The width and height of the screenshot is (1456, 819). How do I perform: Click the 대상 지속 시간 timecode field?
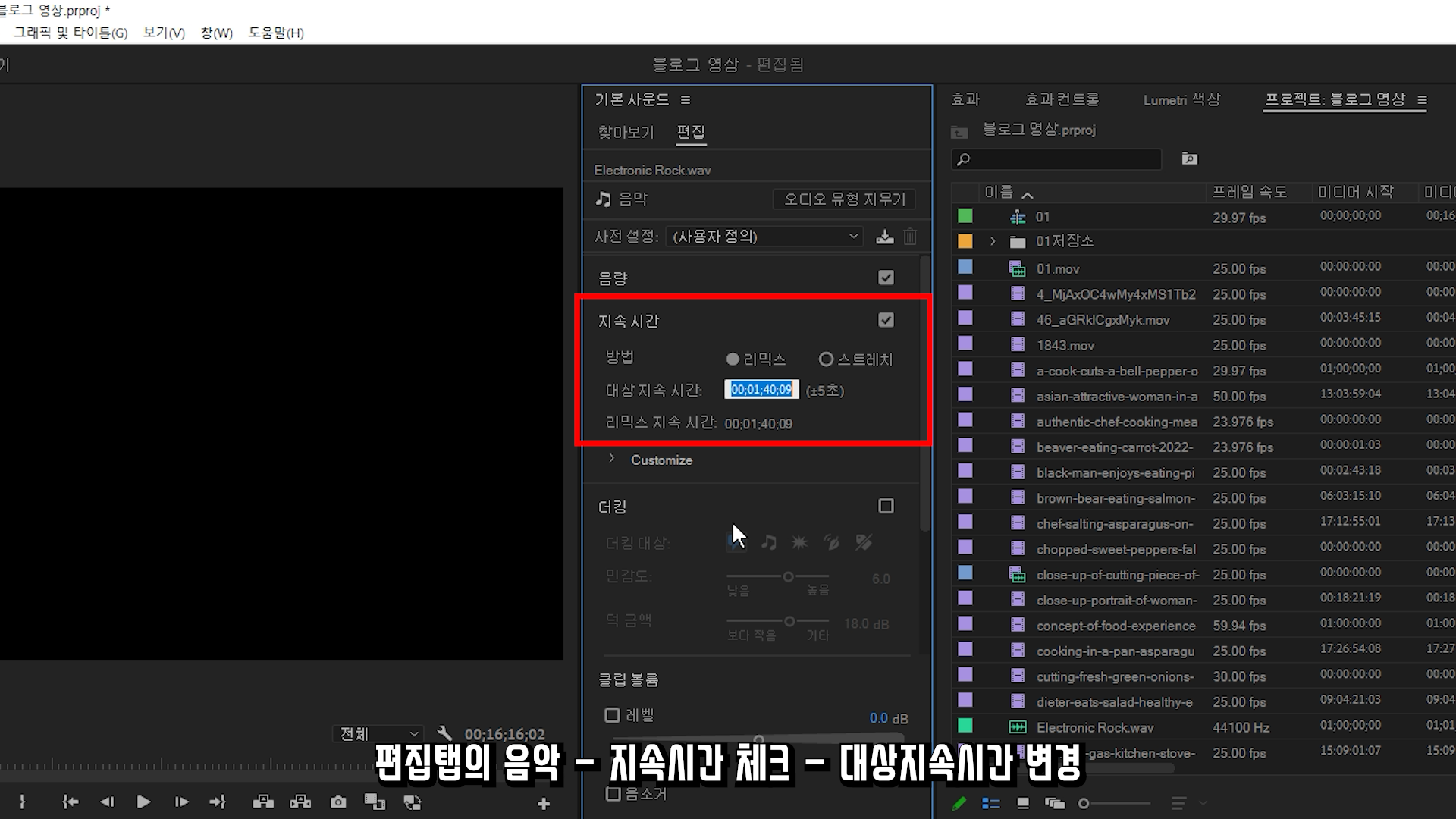(x=761, y=390)
